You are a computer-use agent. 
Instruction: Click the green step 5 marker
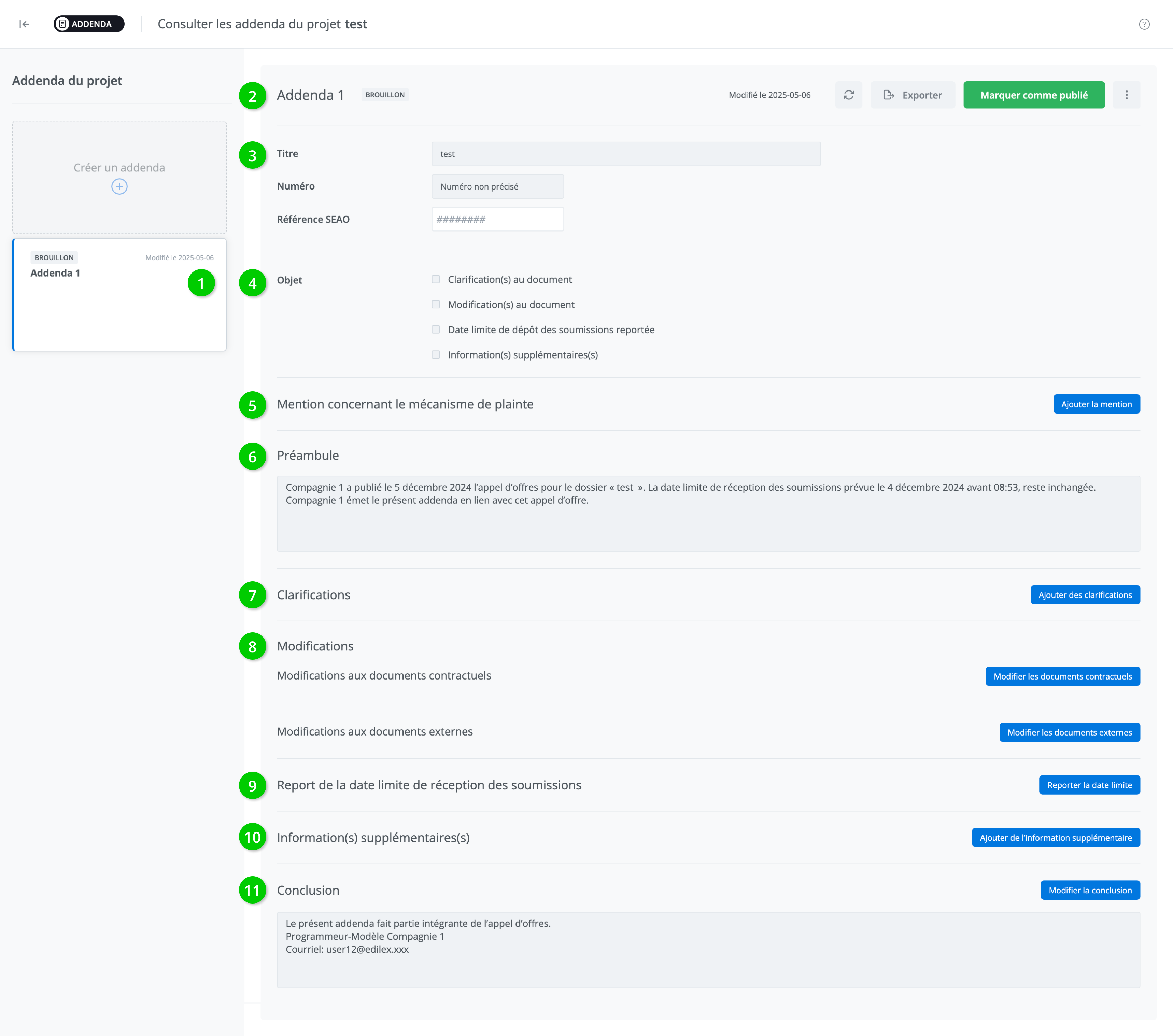pos(253,405)
